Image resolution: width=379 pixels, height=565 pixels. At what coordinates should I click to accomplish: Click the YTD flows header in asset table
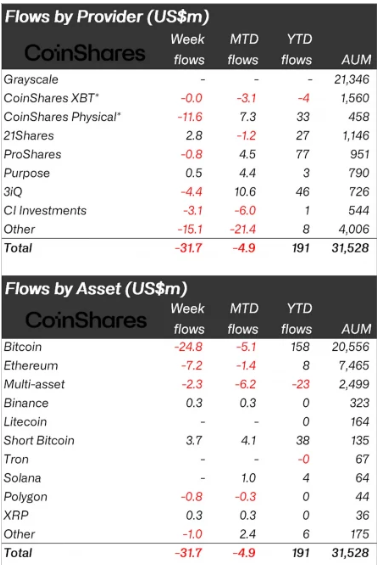(297, 319)
